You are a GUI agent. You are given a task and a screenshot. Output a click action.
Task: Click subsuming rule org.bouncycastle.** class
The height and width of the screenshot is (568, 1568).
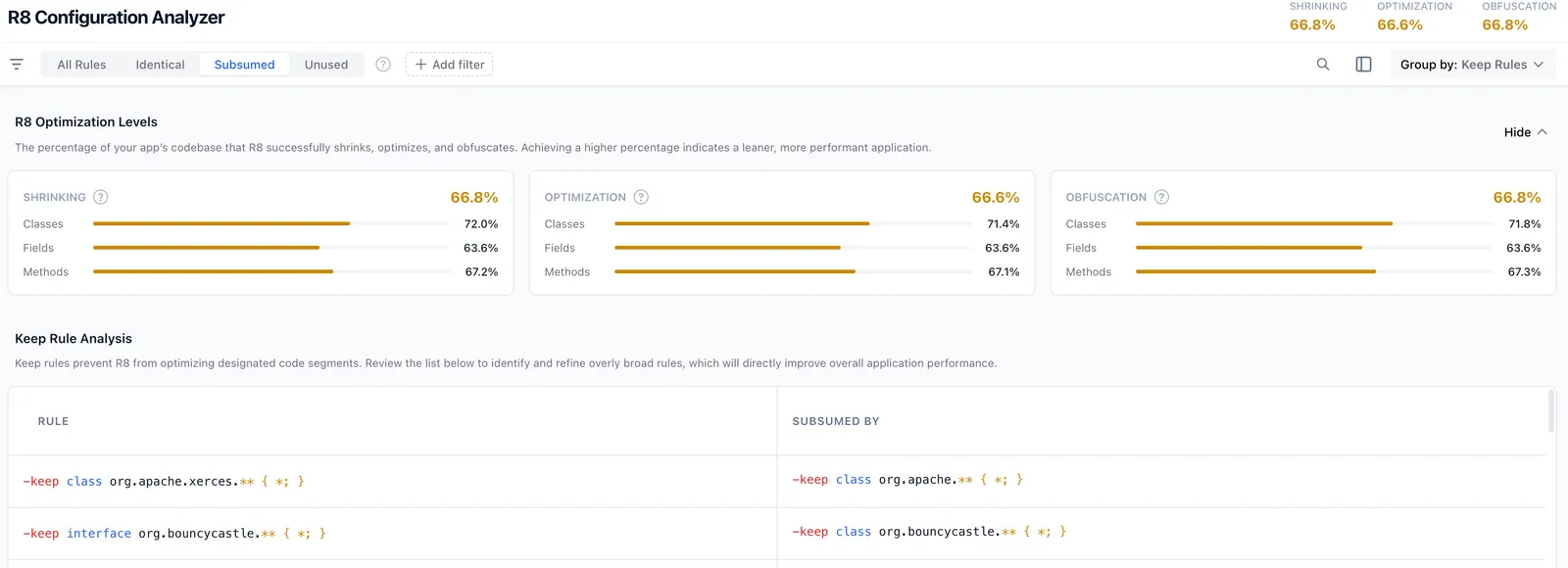(x=929, y=532)
